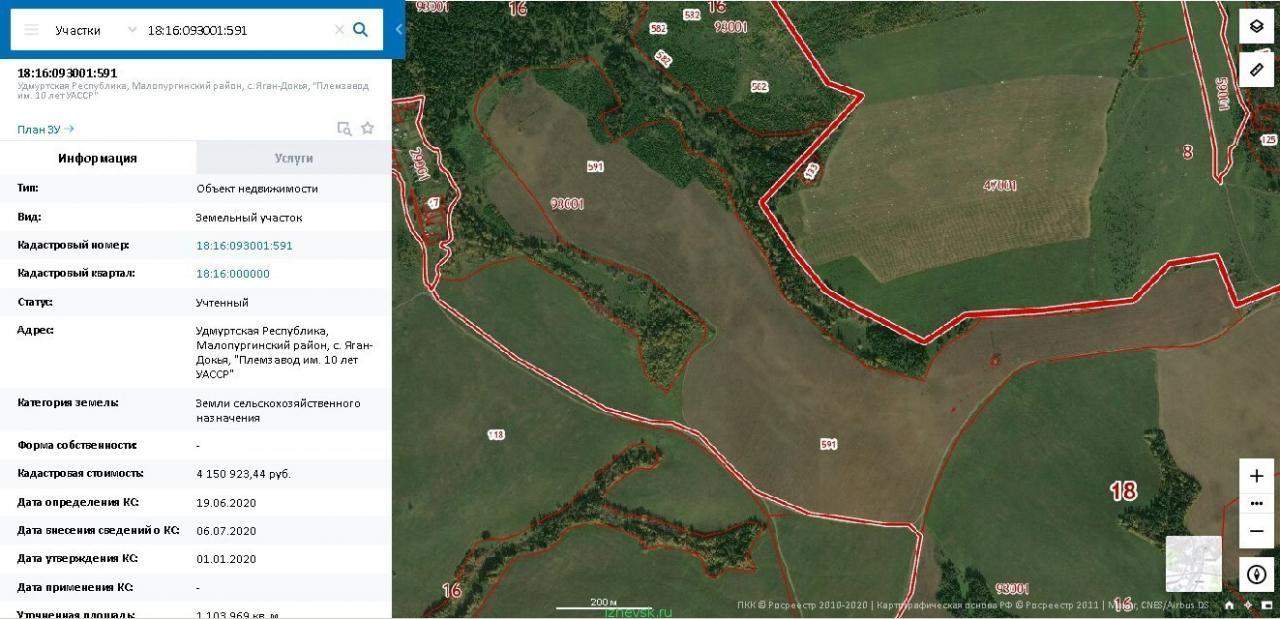Add parcel to favorites with star icon
This screenshot has width=1280, height=619.
click(367, 128)
